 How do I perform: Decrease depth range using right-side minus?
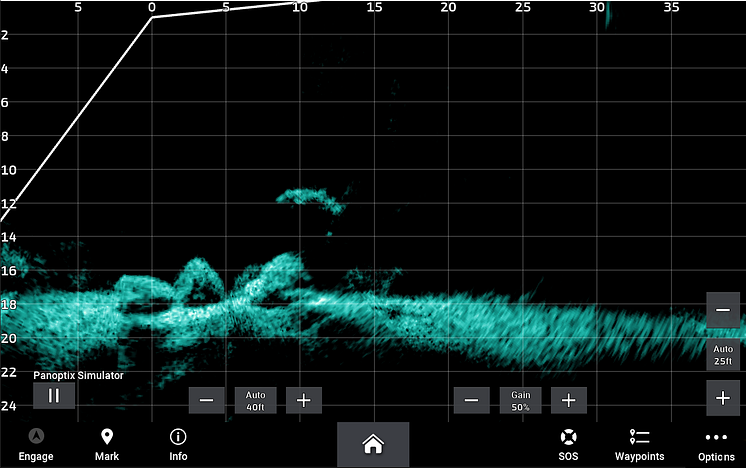(x=723, y=310)
